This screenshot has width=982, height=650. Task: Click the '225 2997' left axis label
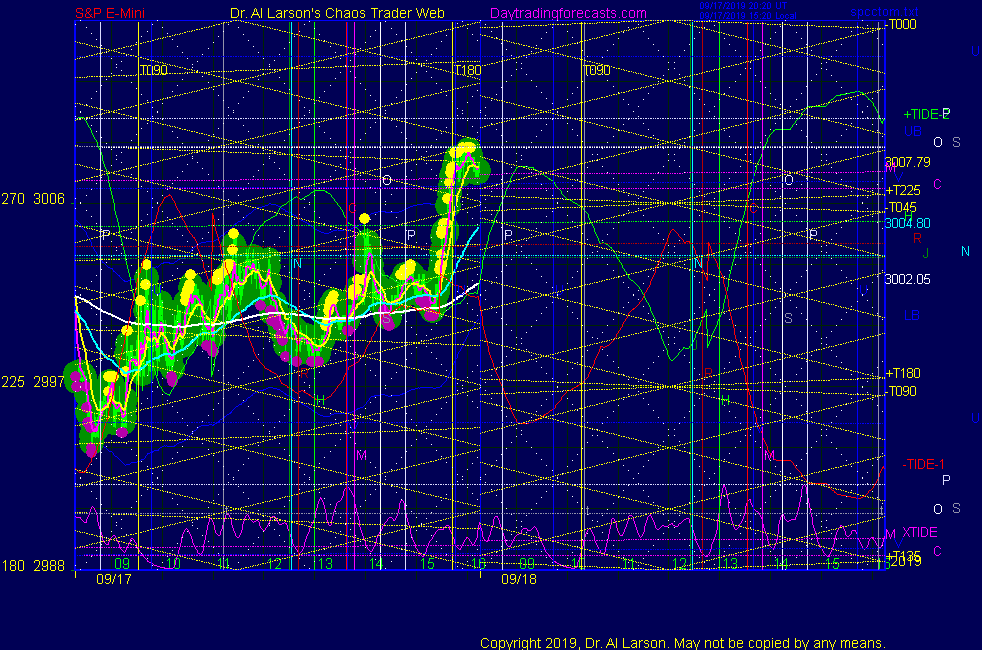33,382
